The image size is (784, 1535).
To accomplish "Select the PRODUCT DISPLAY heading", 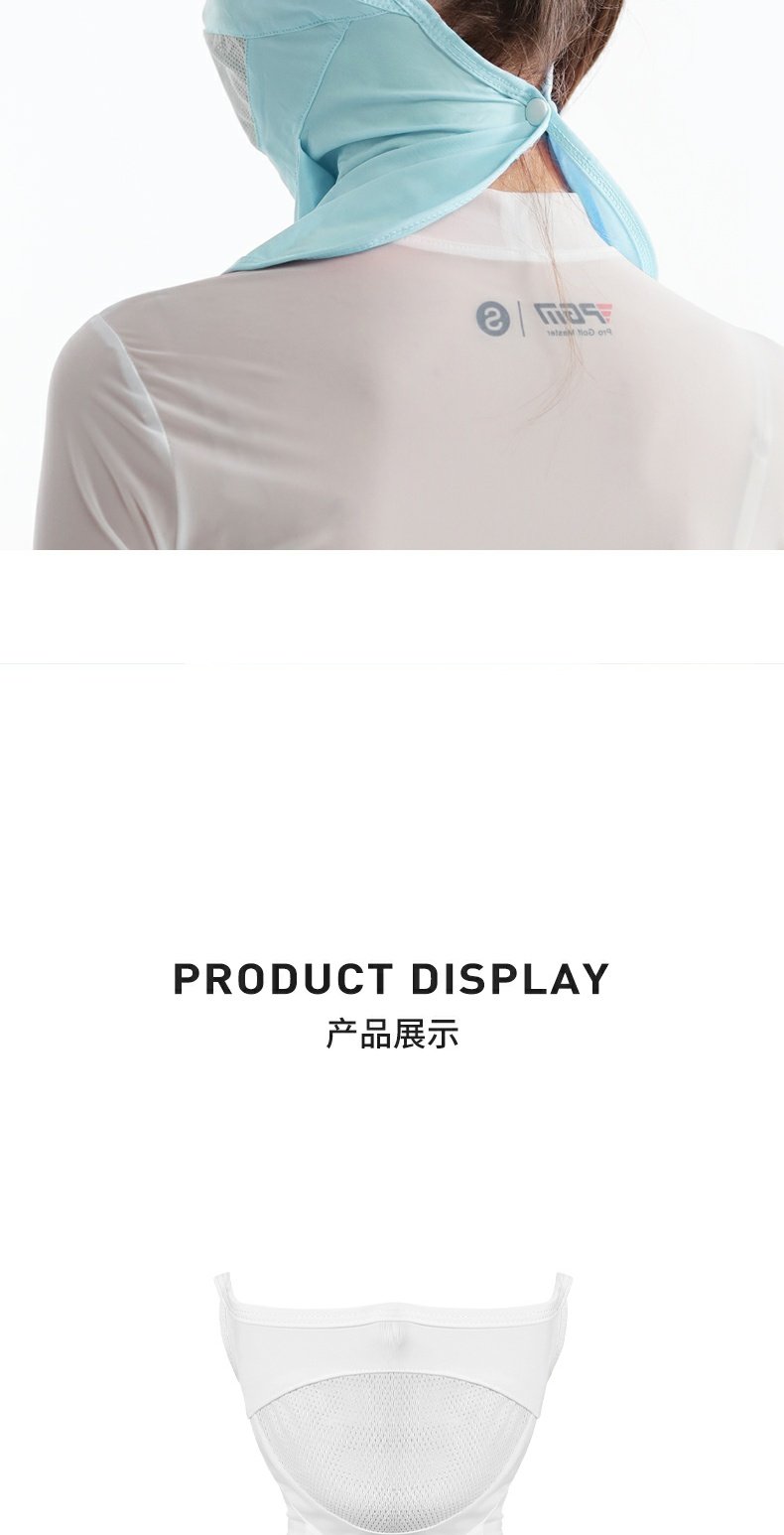I will [x=391, y=978].
